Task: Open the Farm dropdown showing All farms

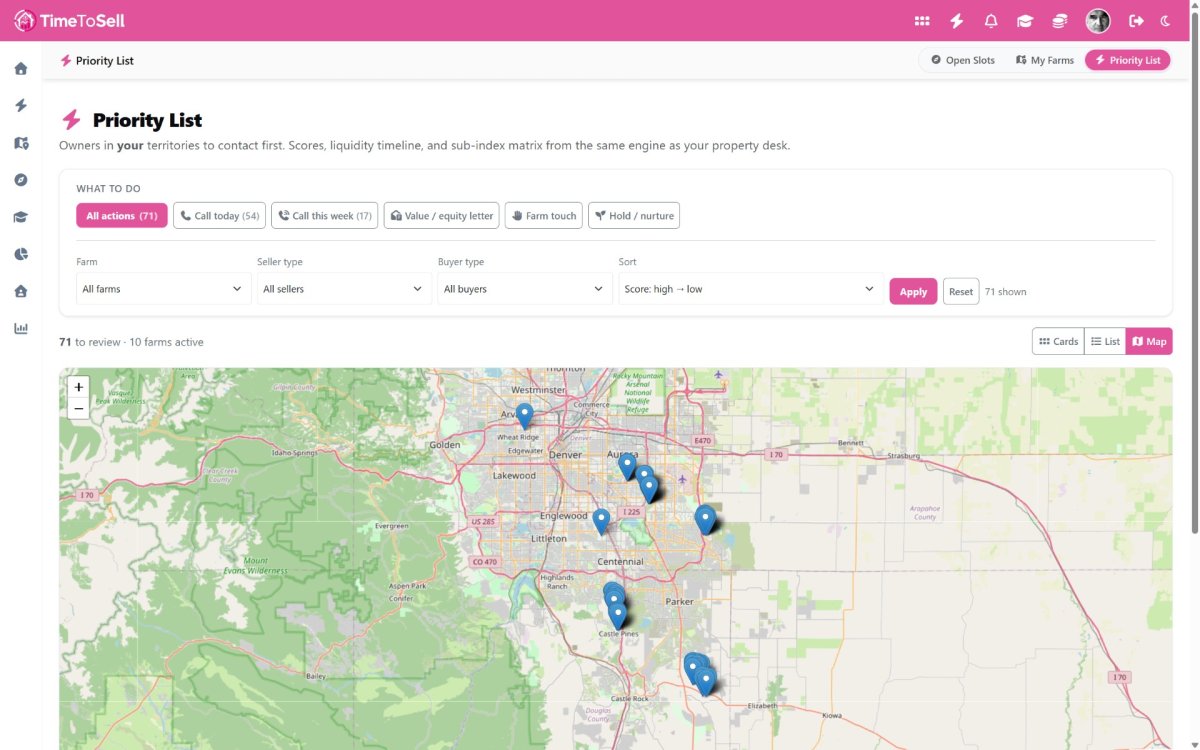Action: (164, 289)
